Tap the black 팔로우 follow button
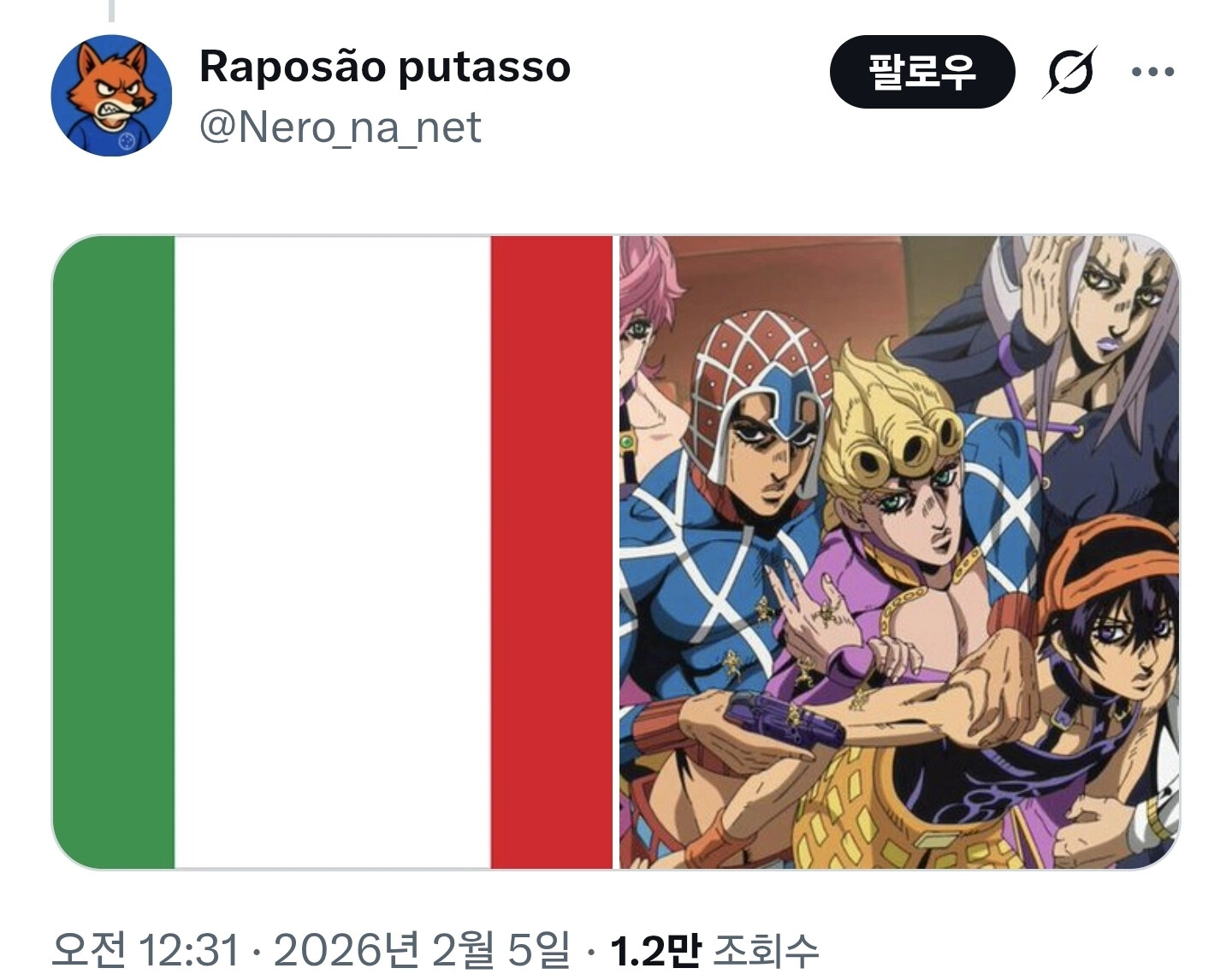This screenshot has height=980, width=1232. 922,72
